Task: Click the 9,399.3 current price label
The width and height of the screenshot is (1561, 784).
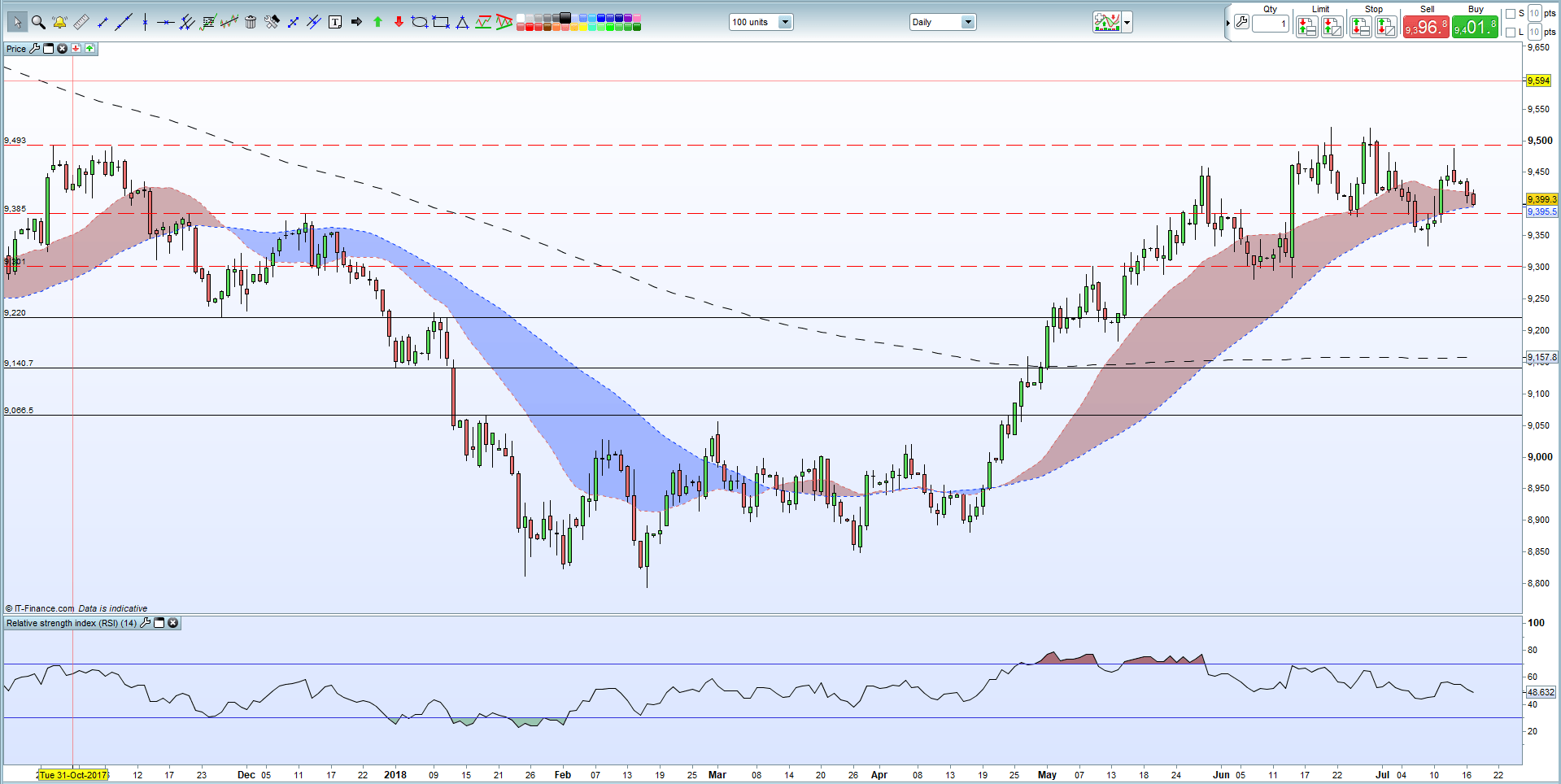Action: (x=1541, y=199)
